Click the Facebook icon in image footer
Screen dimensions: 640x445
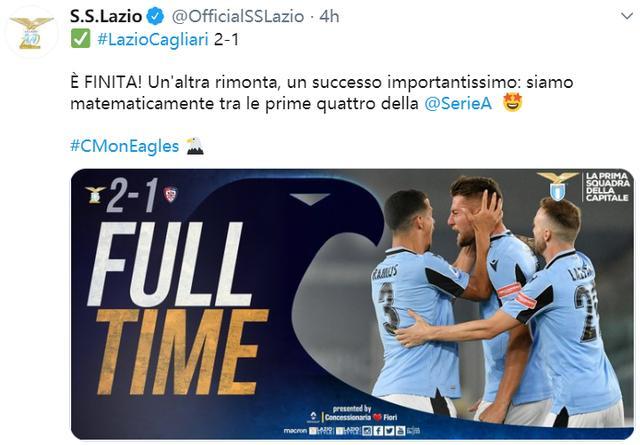(378, 431)
